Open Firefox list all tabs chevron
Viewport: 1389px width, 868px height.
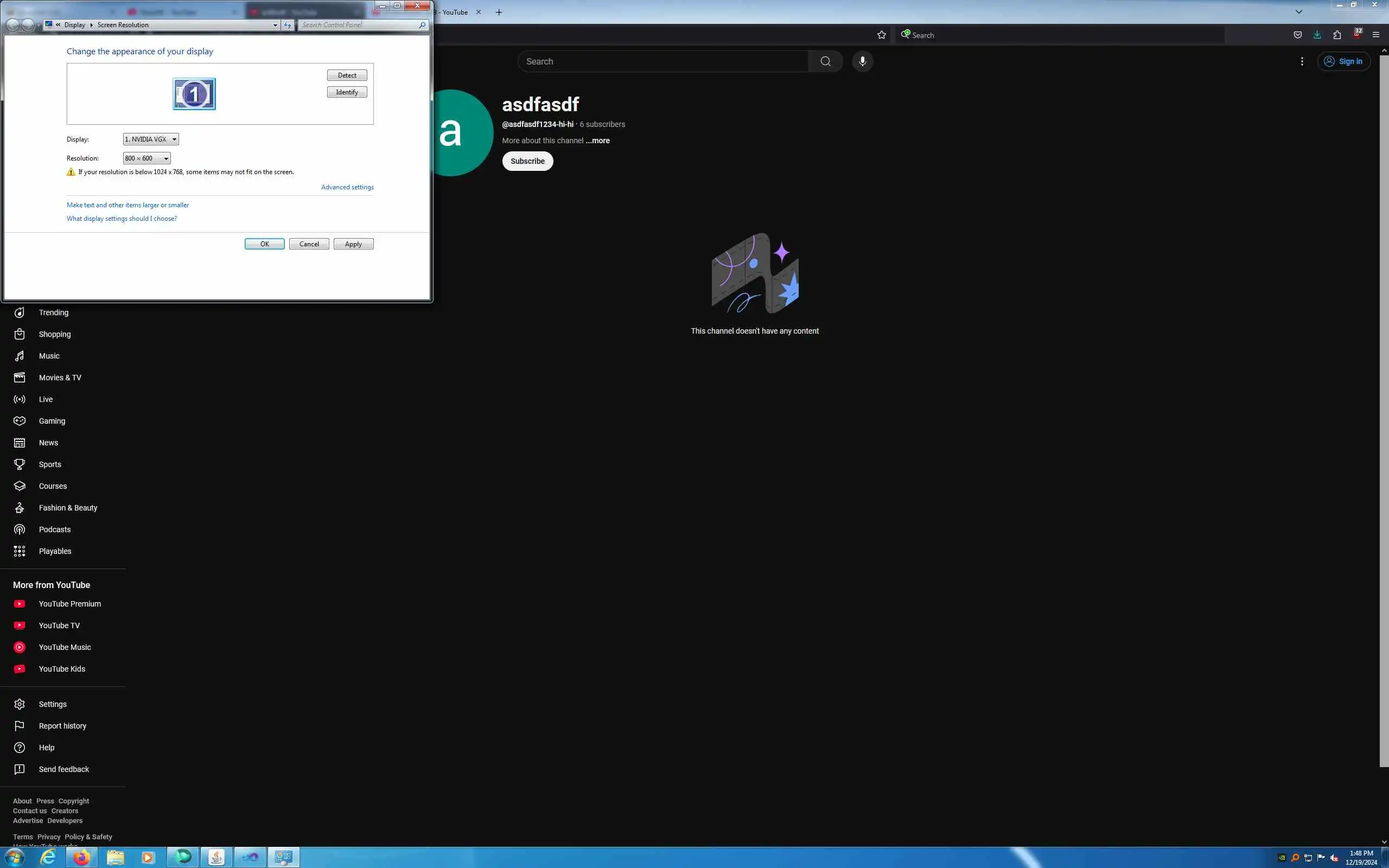point(1299,12)
